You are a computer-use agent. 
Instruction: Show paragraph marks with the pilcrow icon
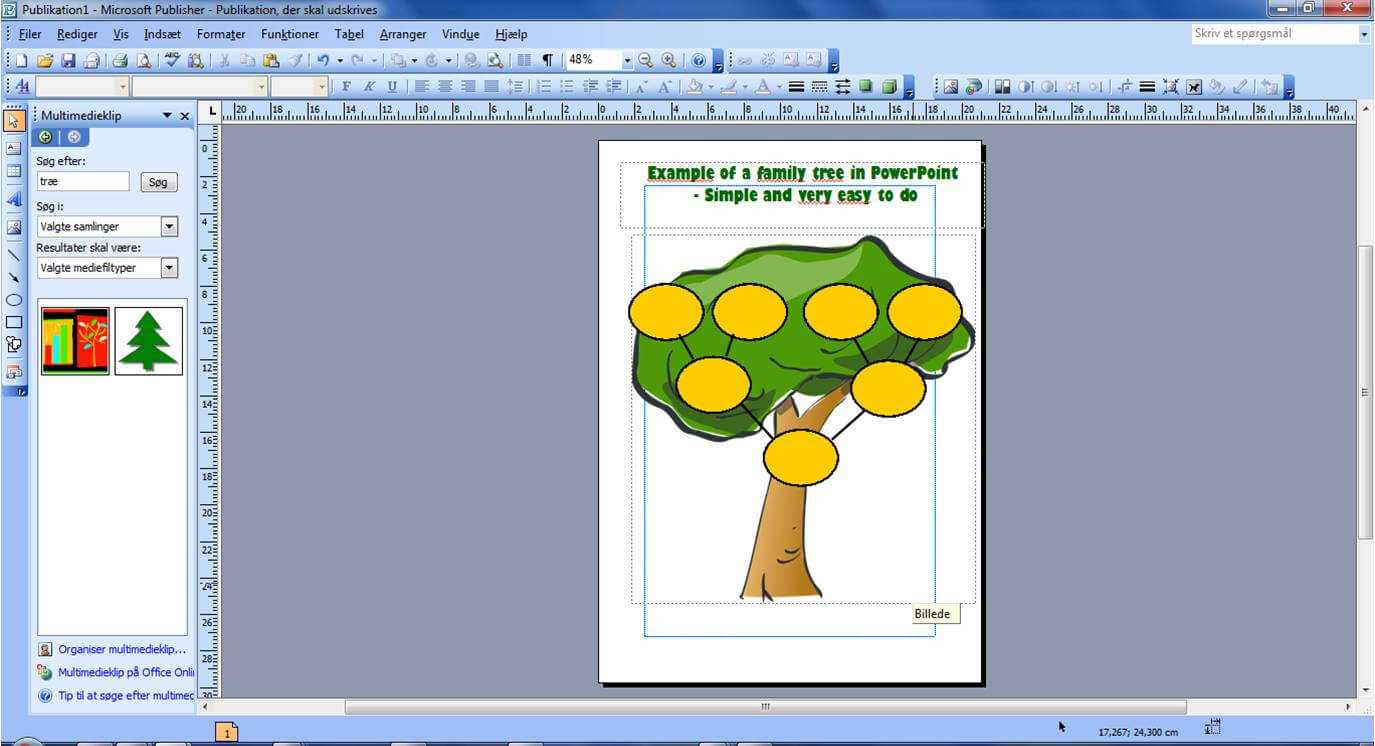click(547, 61)
